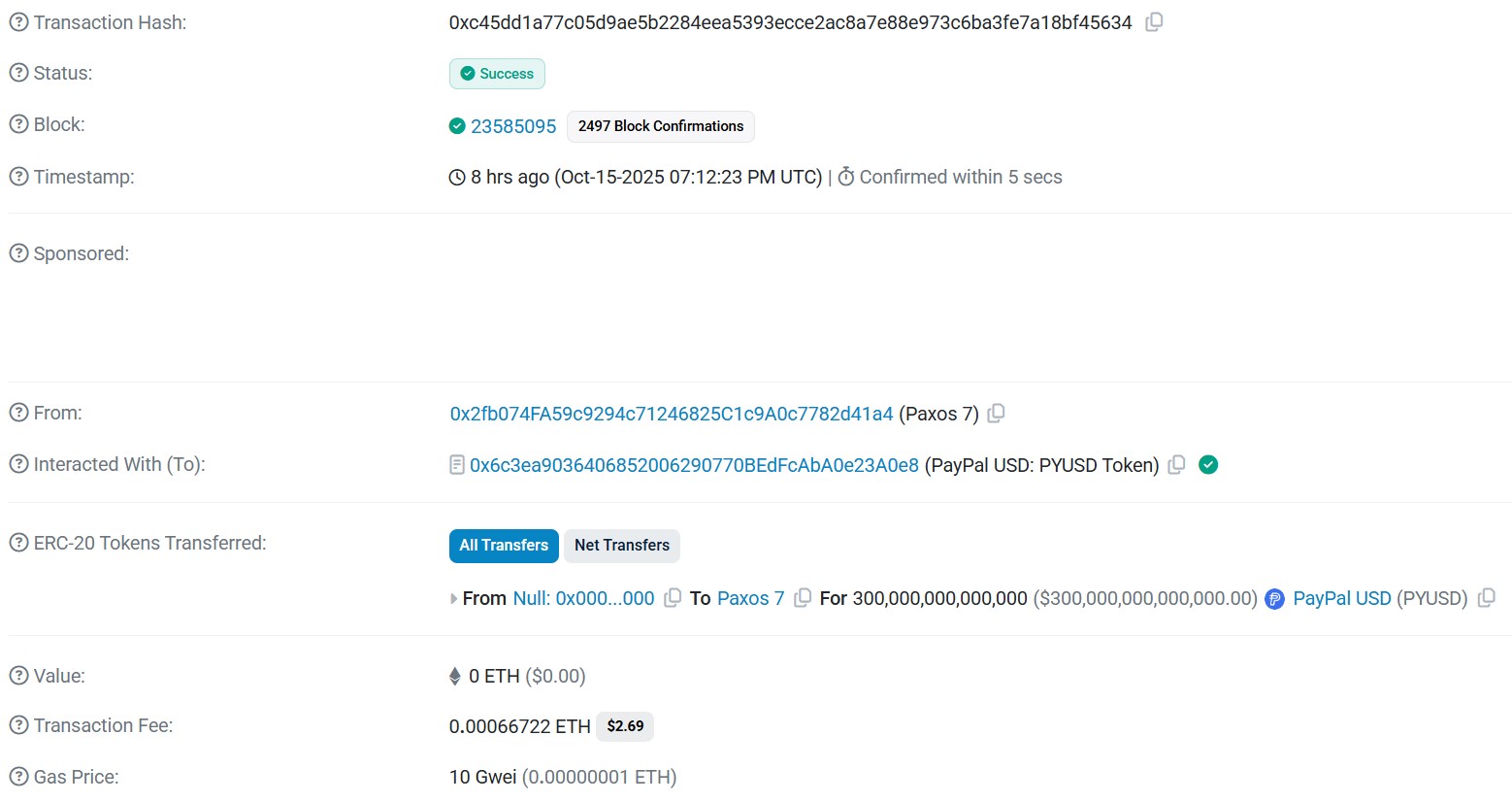This screenshot has height=802, width=1512.
Task: Click the clock icon next to Timestamp
Action: click(455, 177)
